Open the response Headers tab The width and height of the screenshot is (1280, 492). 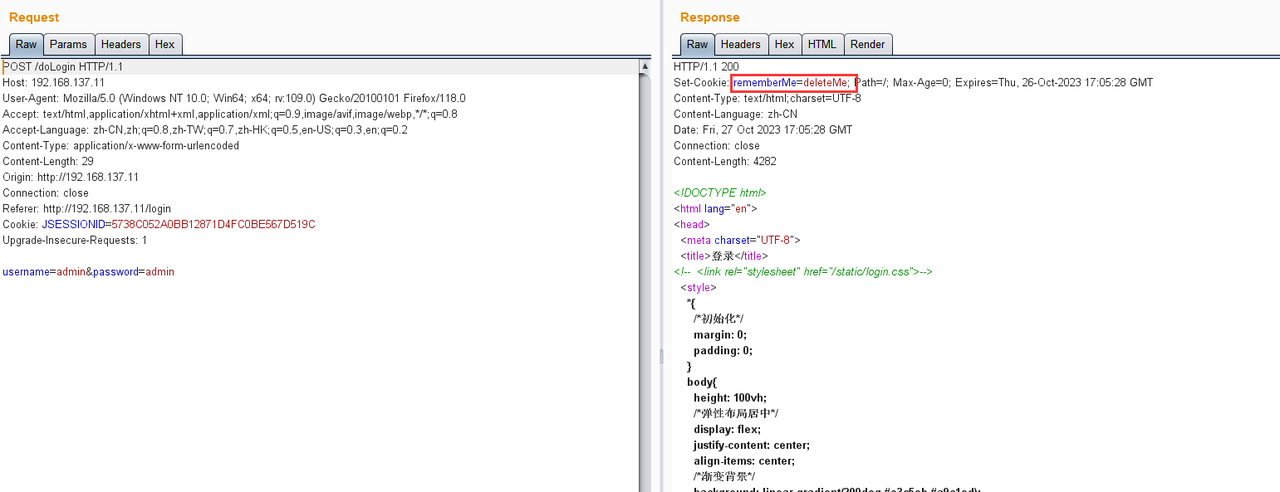(741, 44)
